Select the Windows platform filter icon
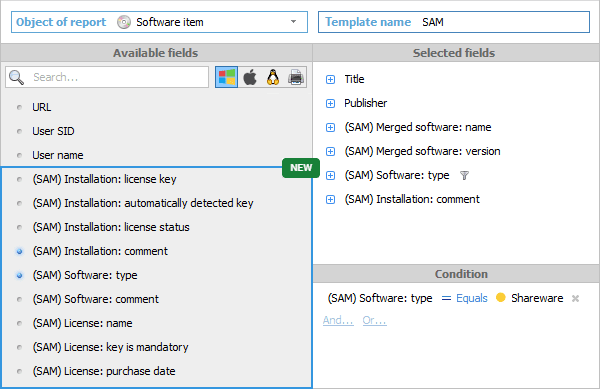The height and width of the screenshot is (389, 600). tap(227, 77)
